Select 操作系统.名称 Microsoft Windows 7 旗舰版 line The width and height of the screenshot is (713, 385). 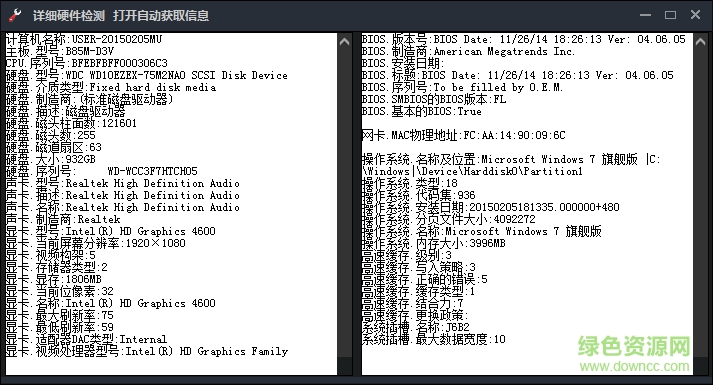(x=482, y=231)
